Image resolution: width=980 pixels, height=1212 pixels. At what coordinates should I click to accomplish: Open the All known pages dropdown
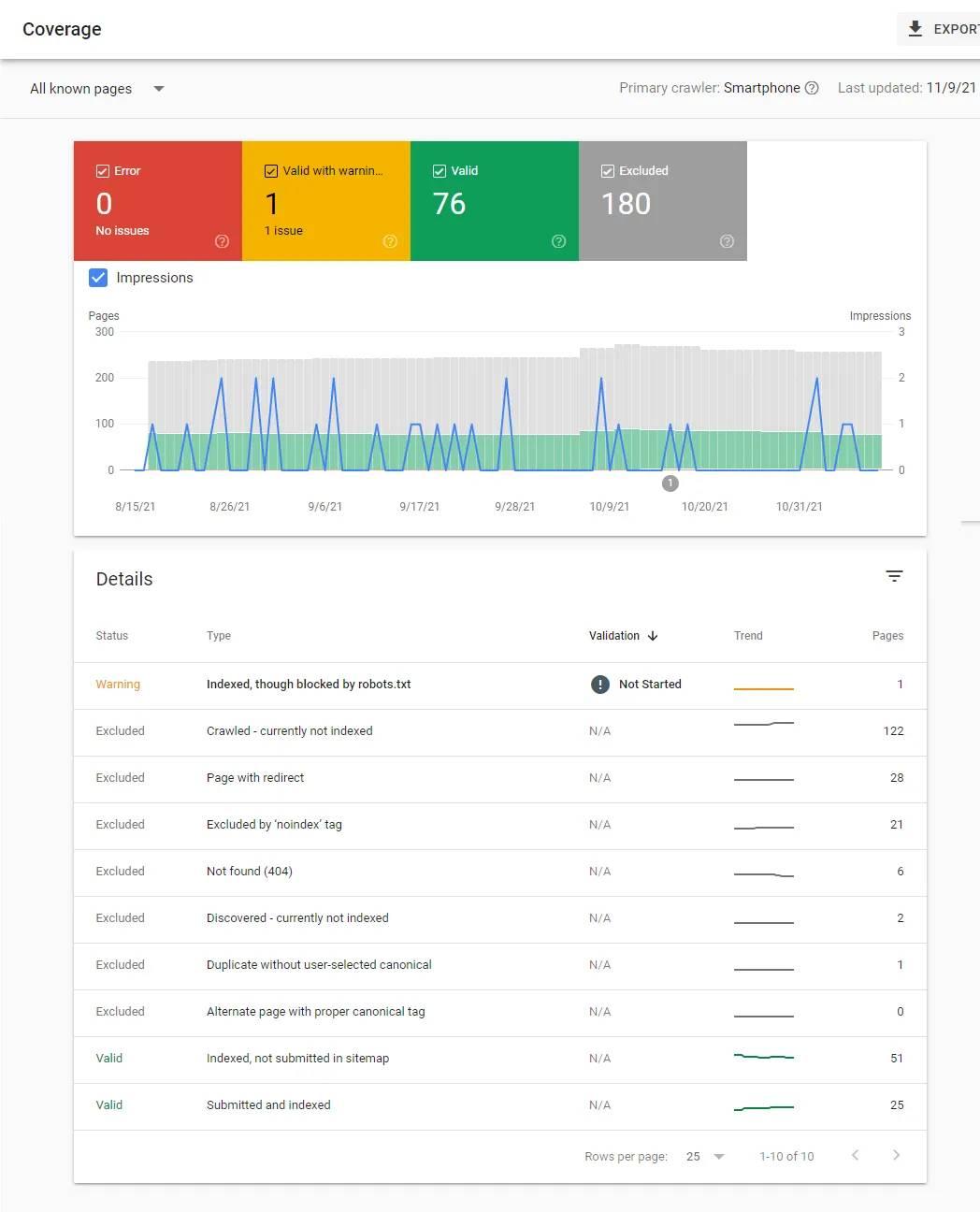tap(97, 89)
